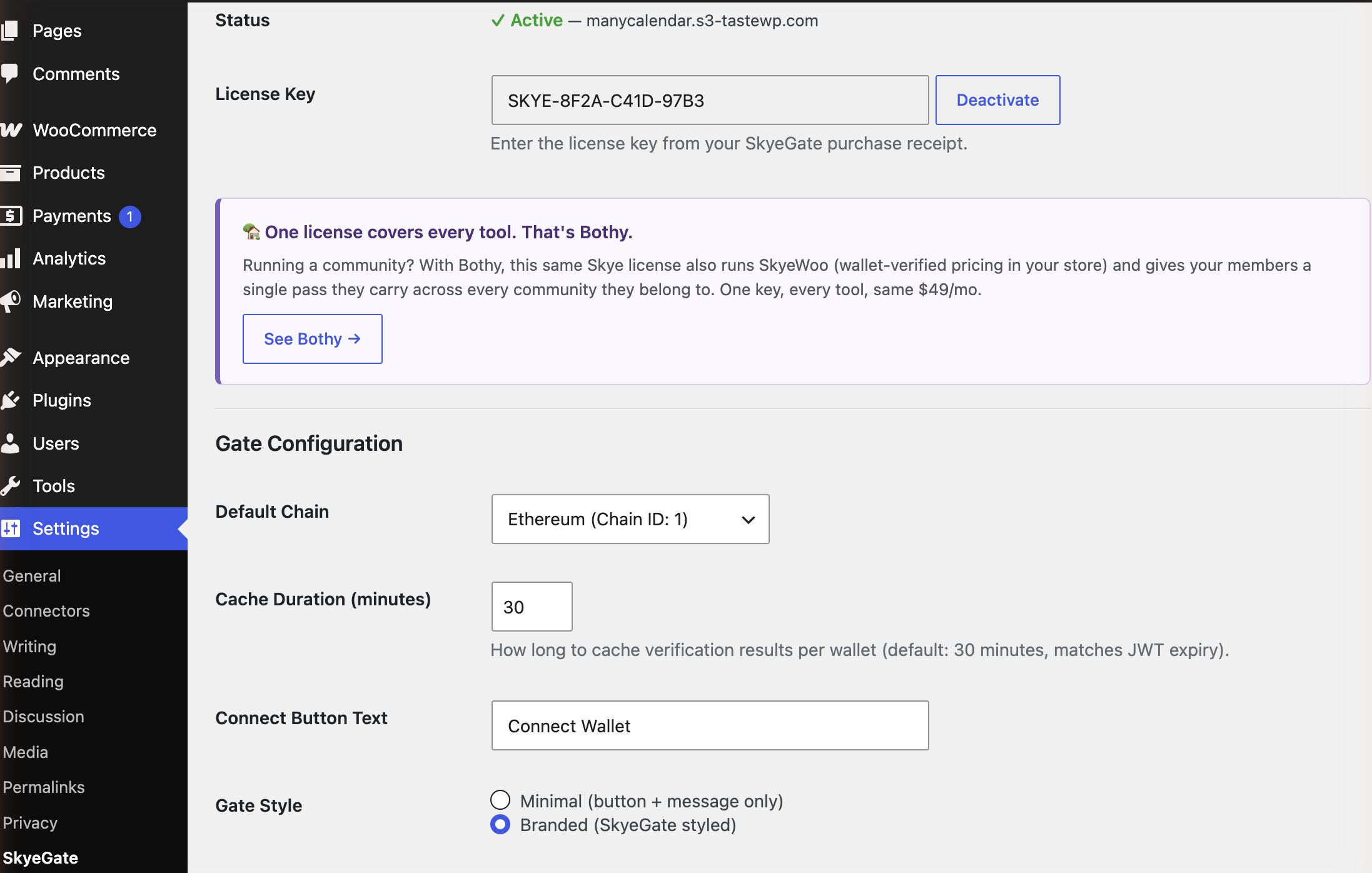Click the Marketing megaphone icon
This screenshot has width=1372, height=873.
tap(10, 301)
